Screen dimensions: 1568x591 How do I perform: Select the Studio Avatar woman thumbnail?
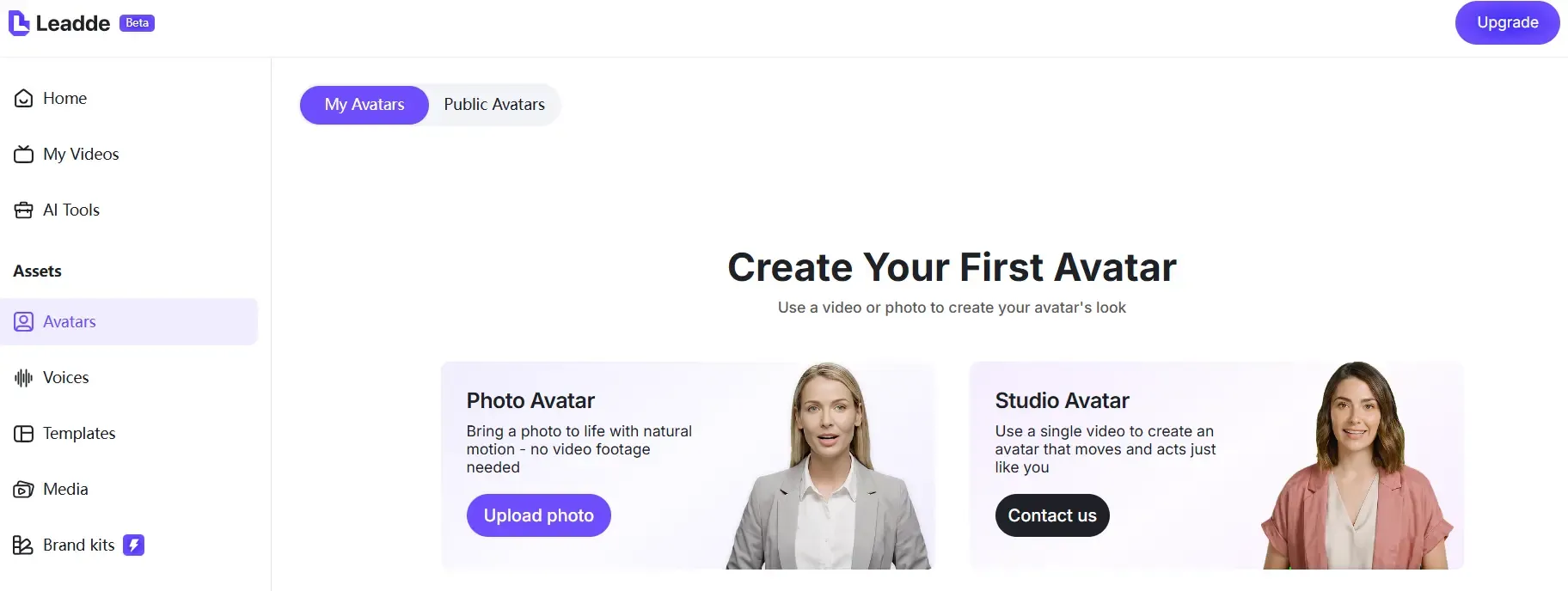[x=1357, y=468]
